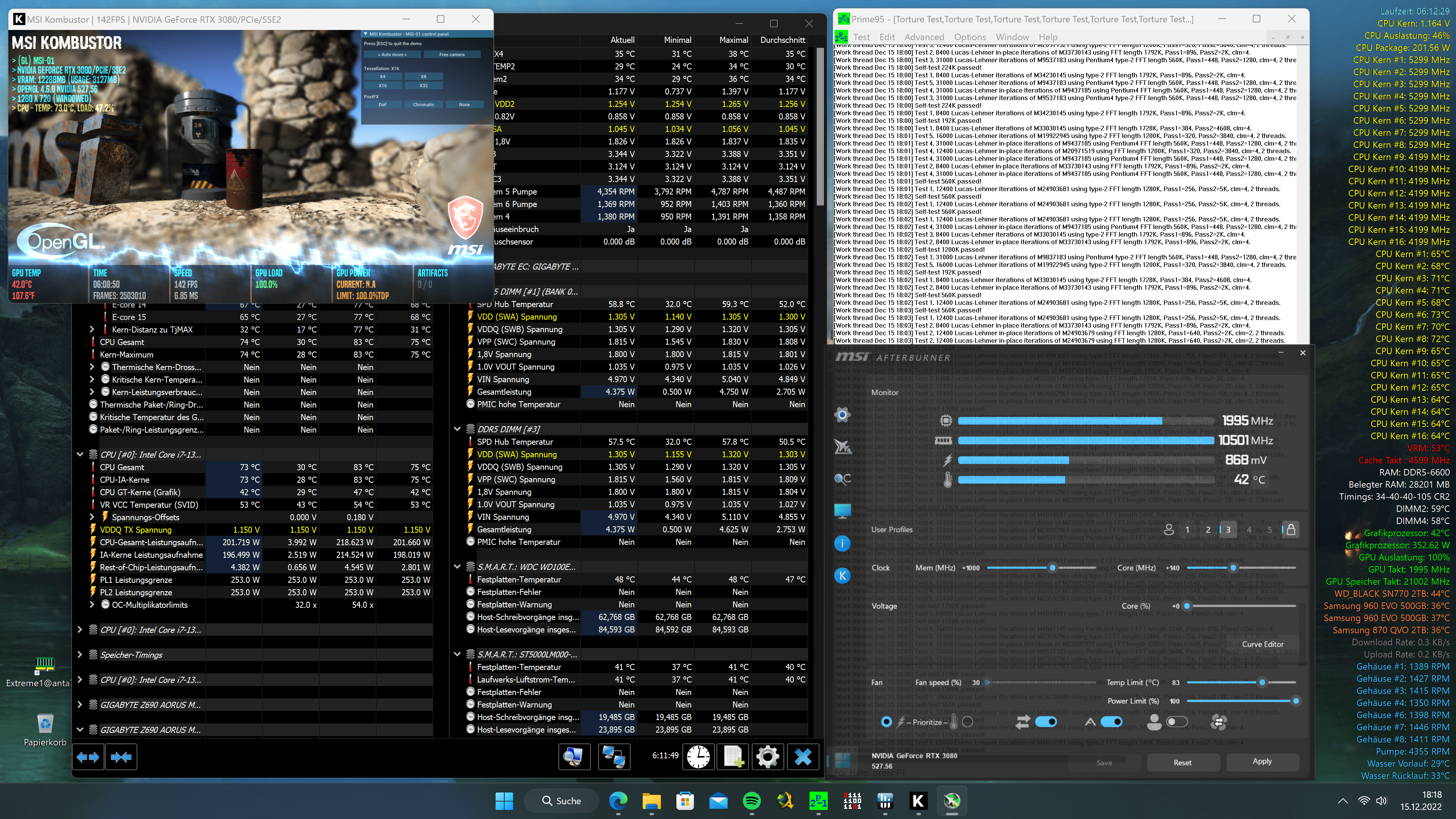Click the HWiNFO reset clock icon
Image resolution: width=1456 pixels, height=819 pixels.
pos(698,756)
